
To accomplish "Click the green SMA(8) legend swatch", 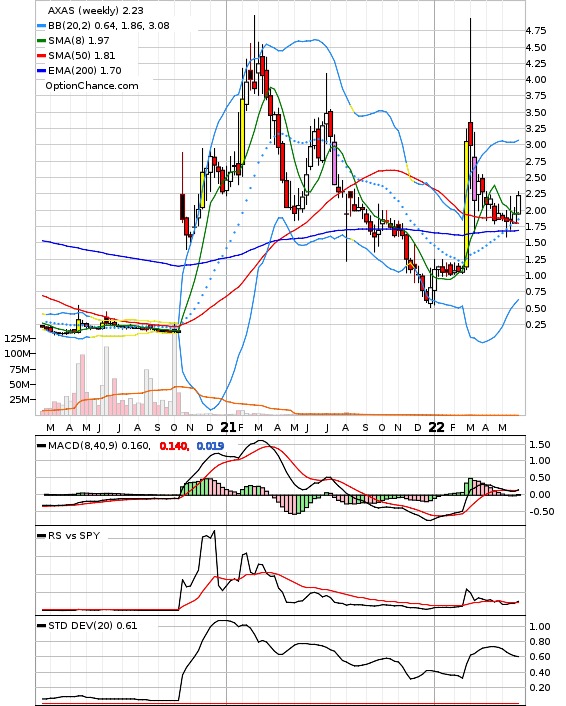I will (41, 41).
